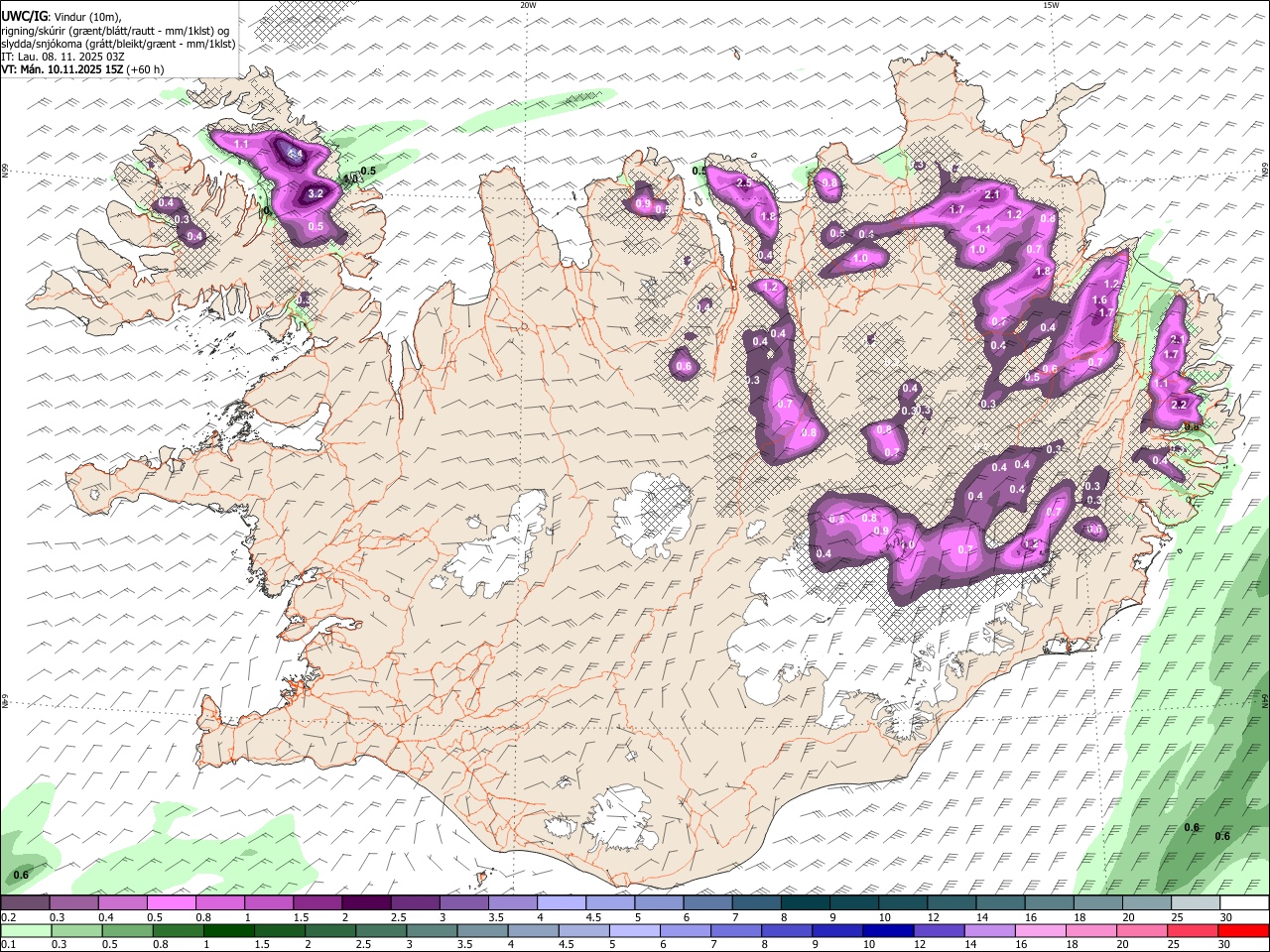Screen dimensions: 1270x952
Task: Select the 'VT: Mán. 10.11.2025 15Z (+60 h)' line
Action: click(x=82, y=69)
